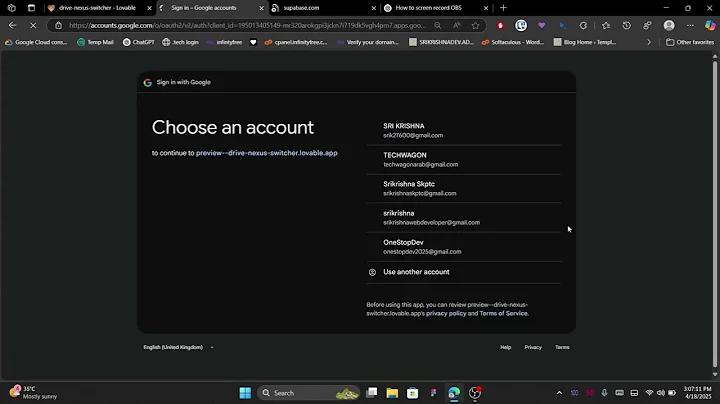Screen dimensions: 720x404
Task: Click browser refresh extension icon
Action: point(583,26)
